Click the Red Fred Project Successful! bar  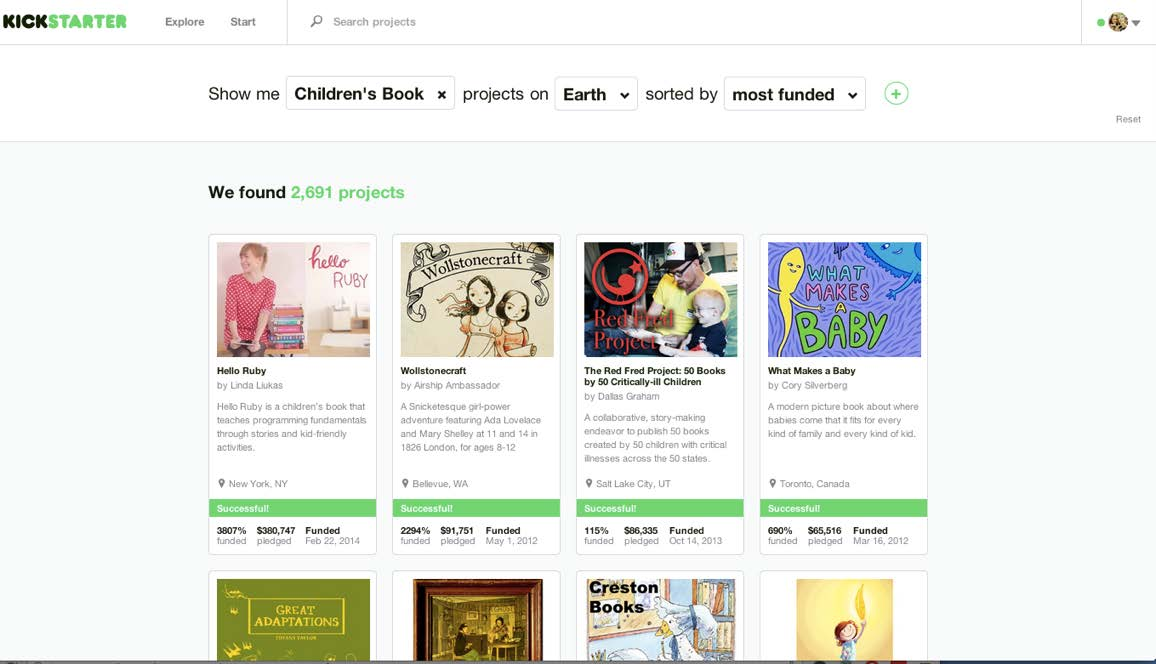[x=660, y=508]
